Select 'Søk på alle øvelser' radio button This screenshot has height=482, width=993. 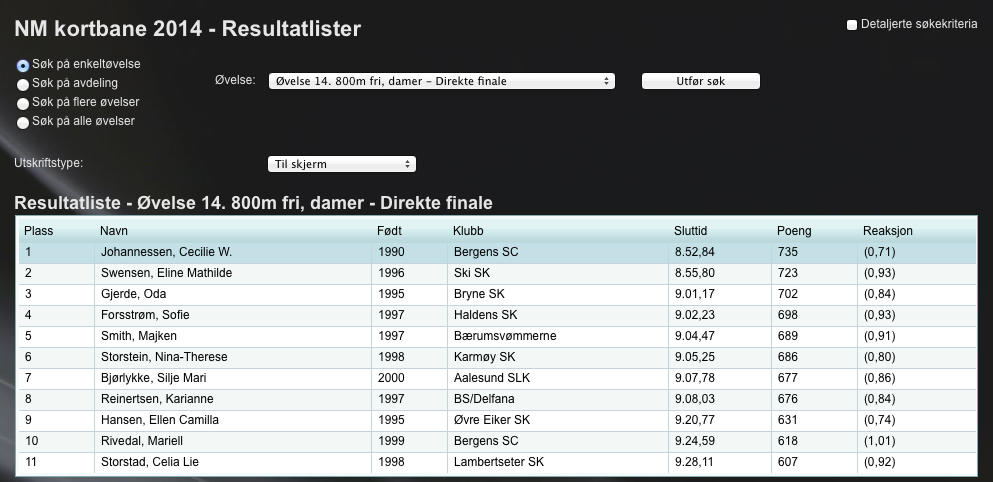pyautogui.click(x=23, y=122)
